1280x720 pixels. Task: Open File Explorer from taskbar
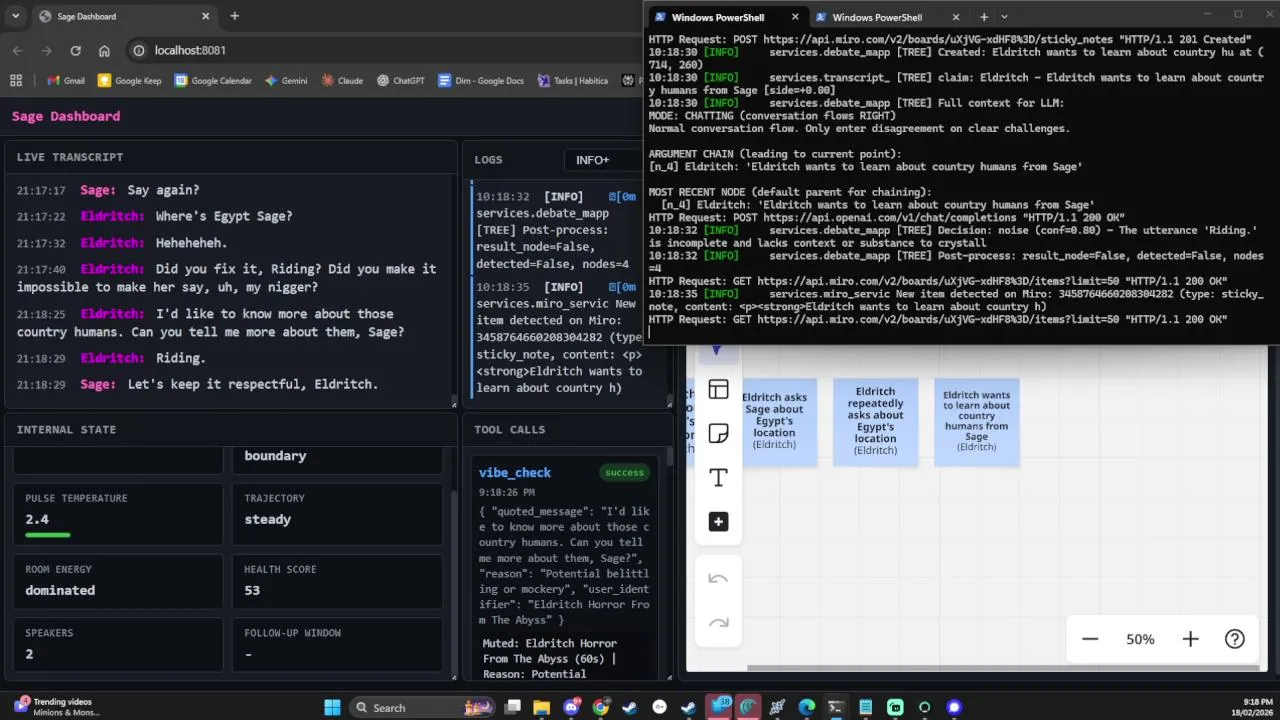coord(541,707)
